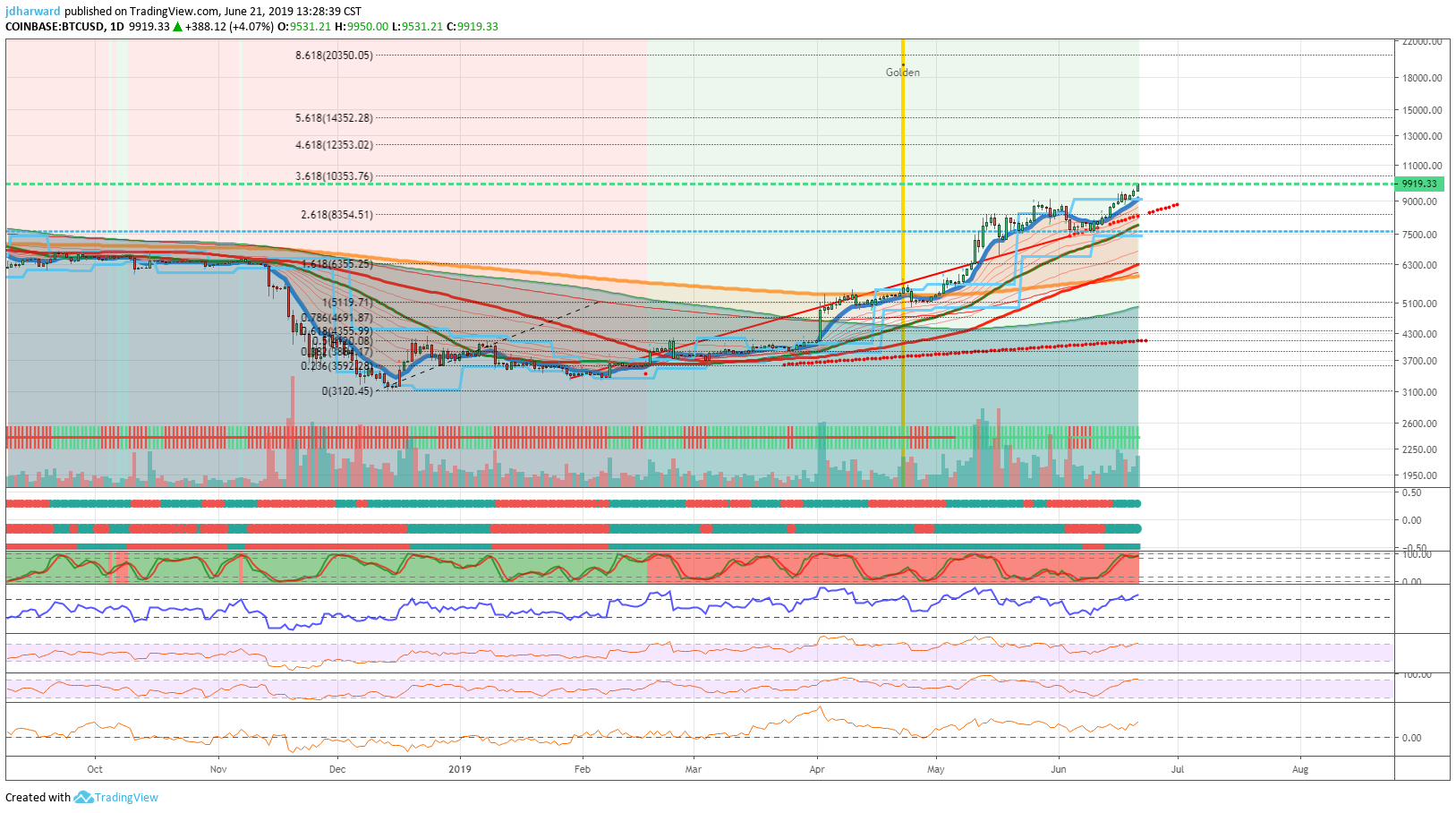
Task: Click the 13000.00 price axis label
Action: point(1422,136)
